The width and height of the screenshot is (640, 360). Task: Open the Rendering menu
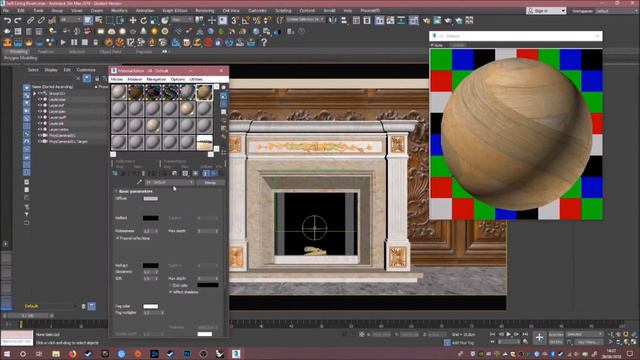pos(204,11)
